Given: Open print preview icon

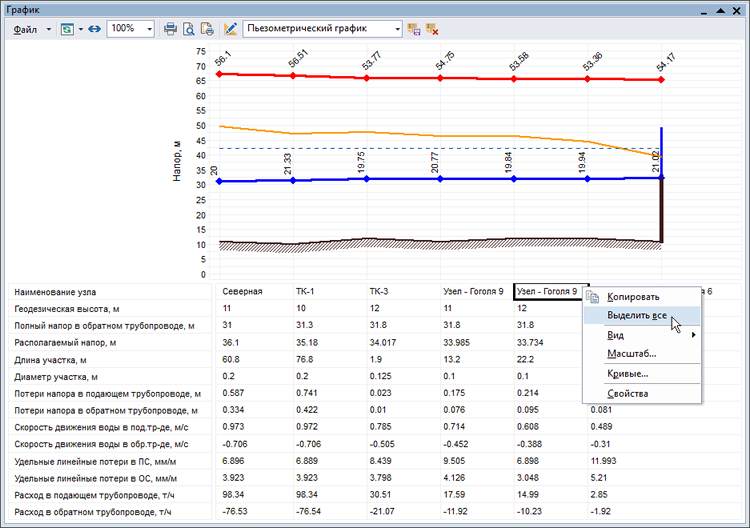Looking at the screenshot, I should [x=189, y=29].
